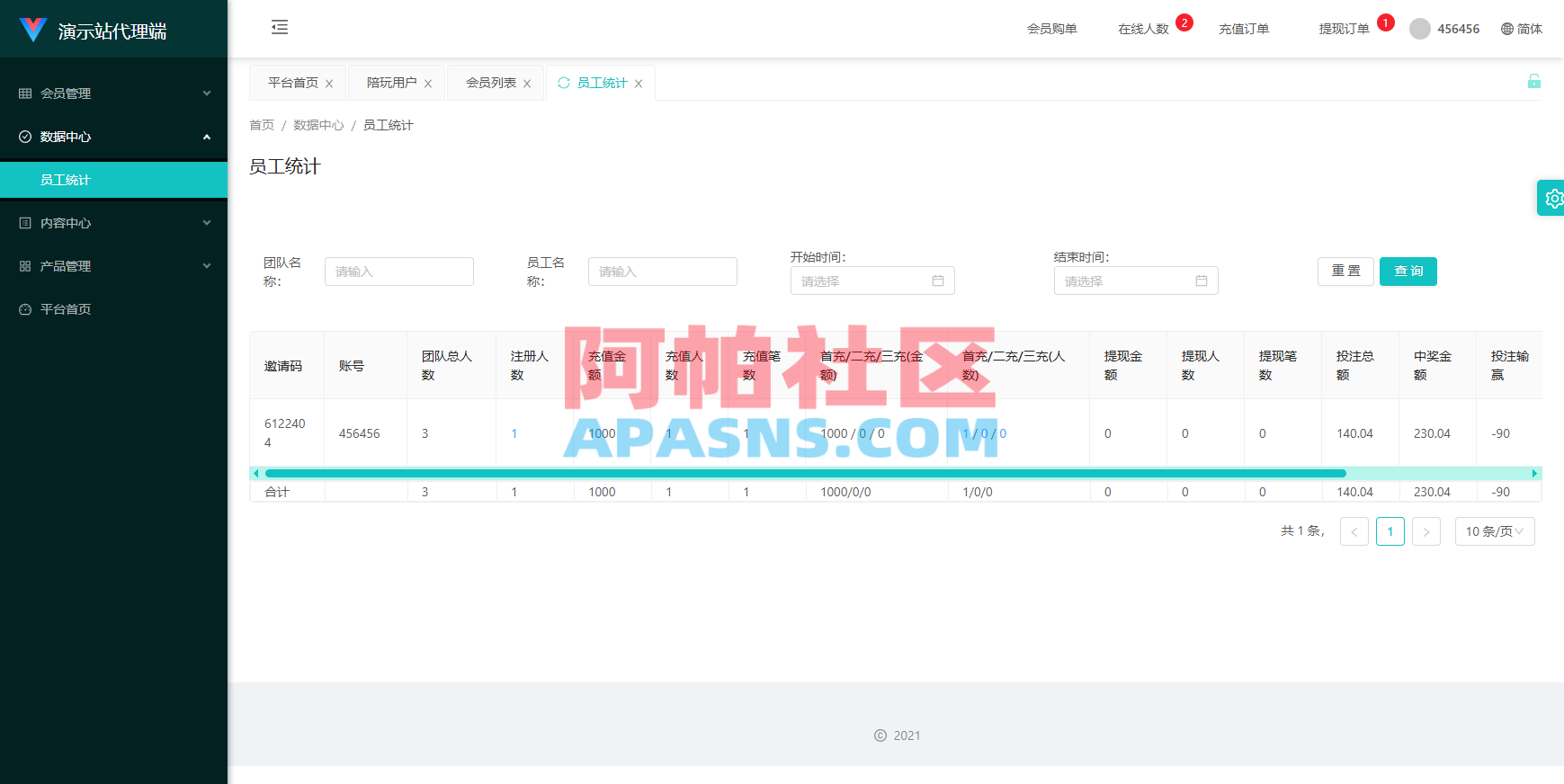Open calendar icon in 结束时间 field
Viewport: 1564px width, 784px height.
pyautogui.click(x=1202, y=281)
